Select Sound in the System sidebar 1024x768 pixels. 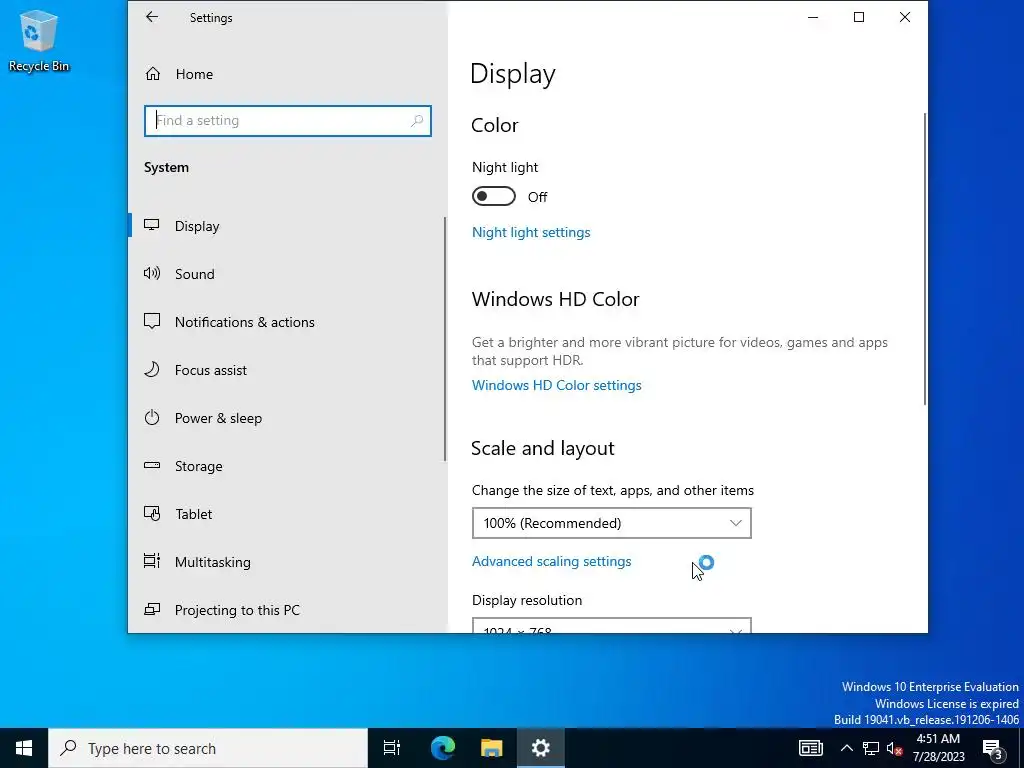[286, 274]
